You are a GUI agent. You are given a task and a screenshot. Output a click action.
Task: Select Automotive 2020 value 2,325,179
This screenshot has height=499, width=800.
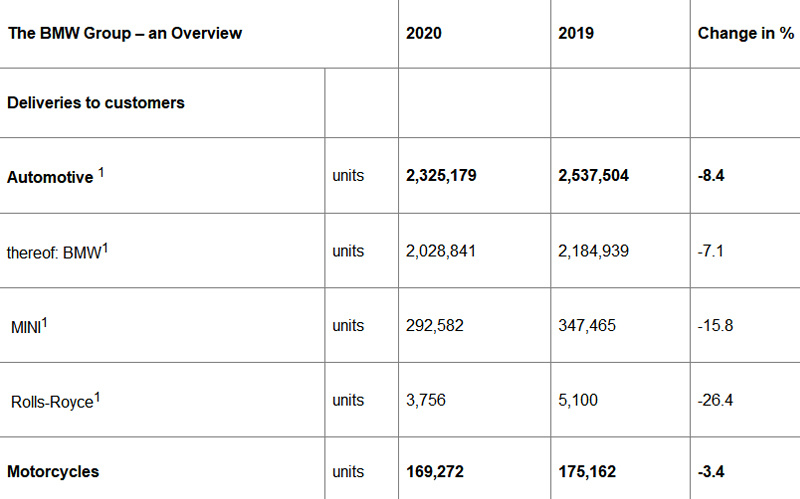pyautogui.click(x=441, y=176)
